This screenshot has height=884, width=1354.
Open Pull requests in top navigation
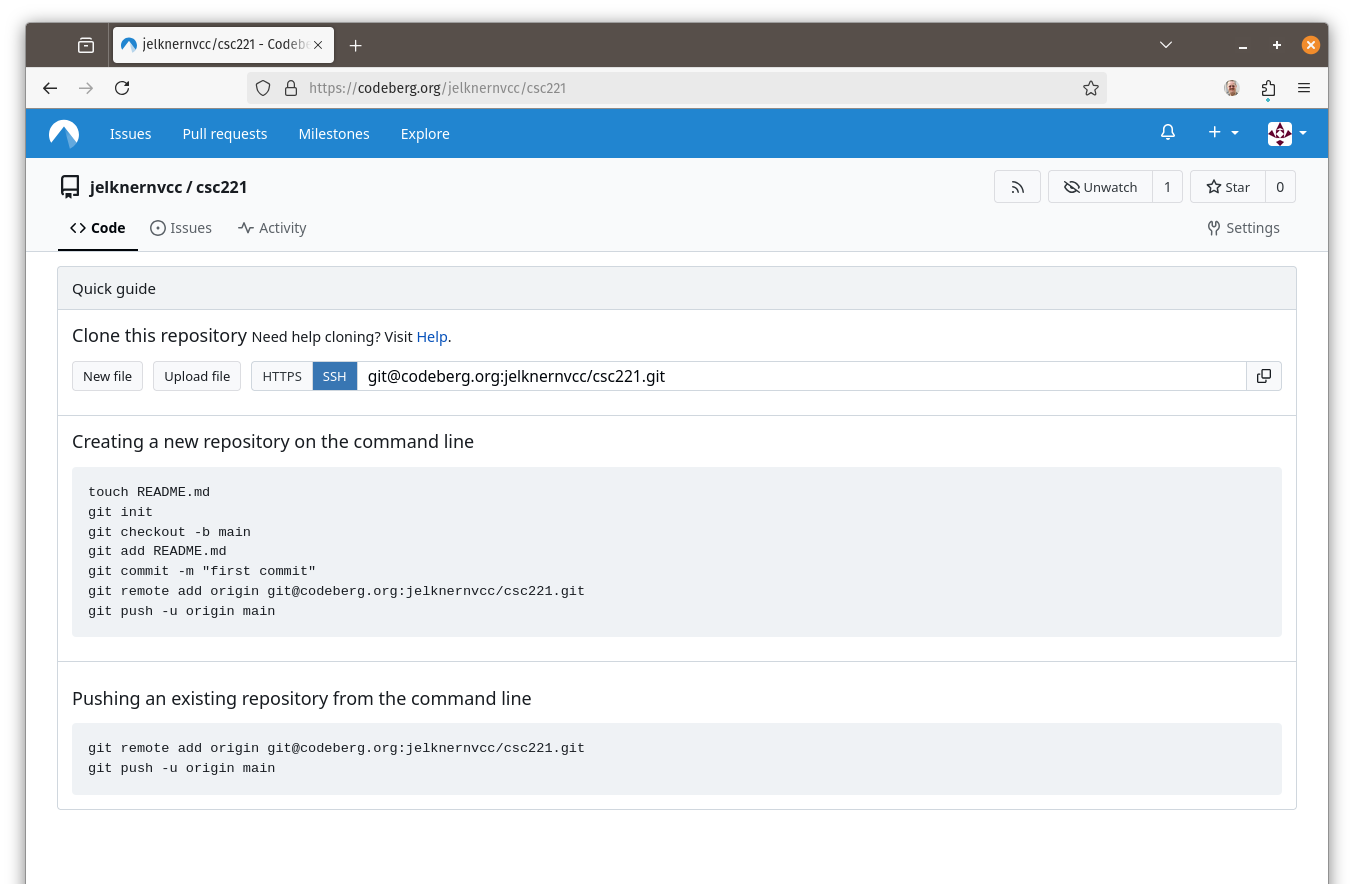[225, 134]
